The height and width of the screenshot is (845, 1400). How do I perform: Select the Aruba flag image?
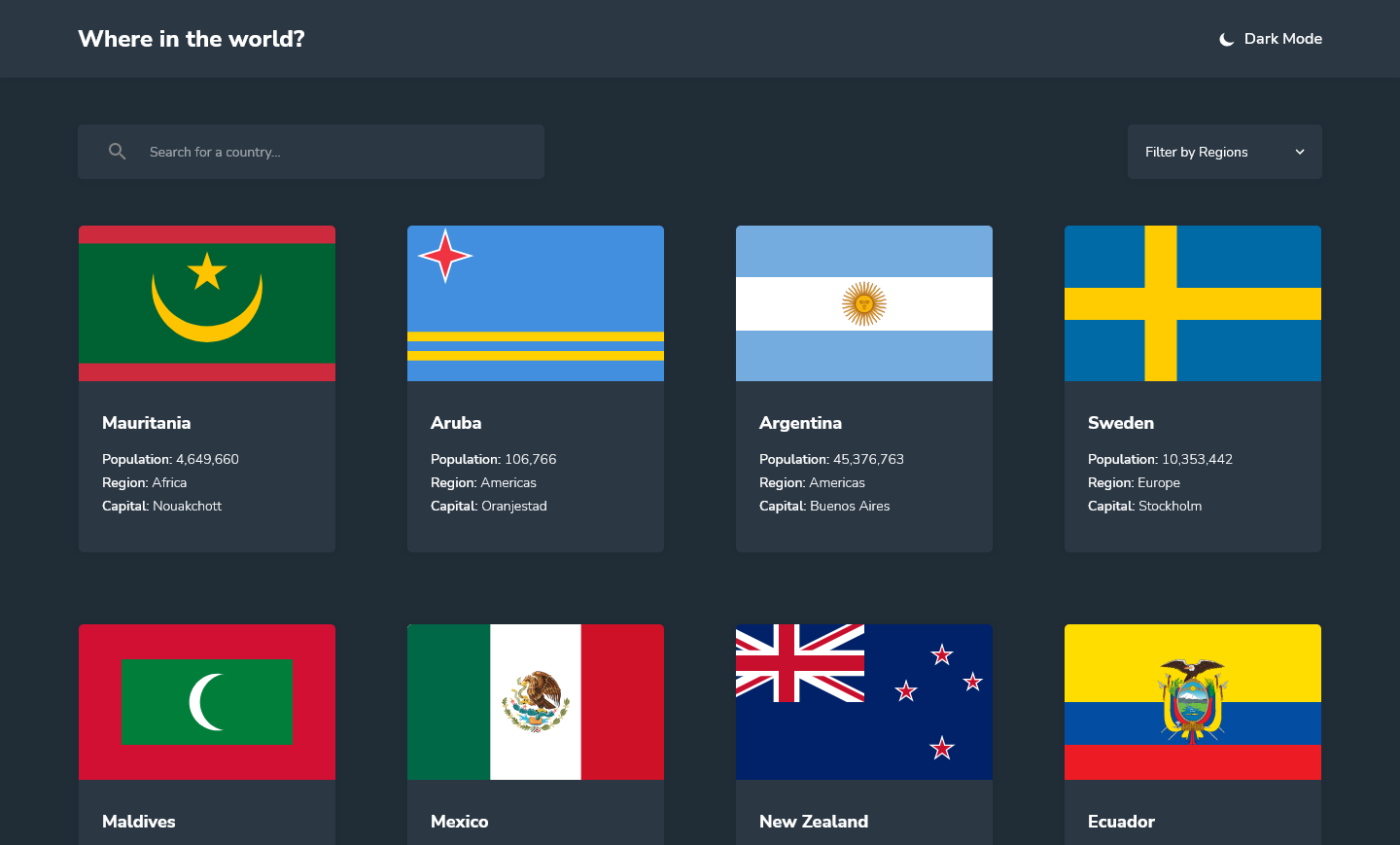pyautogui.click(x=536, y=303)
